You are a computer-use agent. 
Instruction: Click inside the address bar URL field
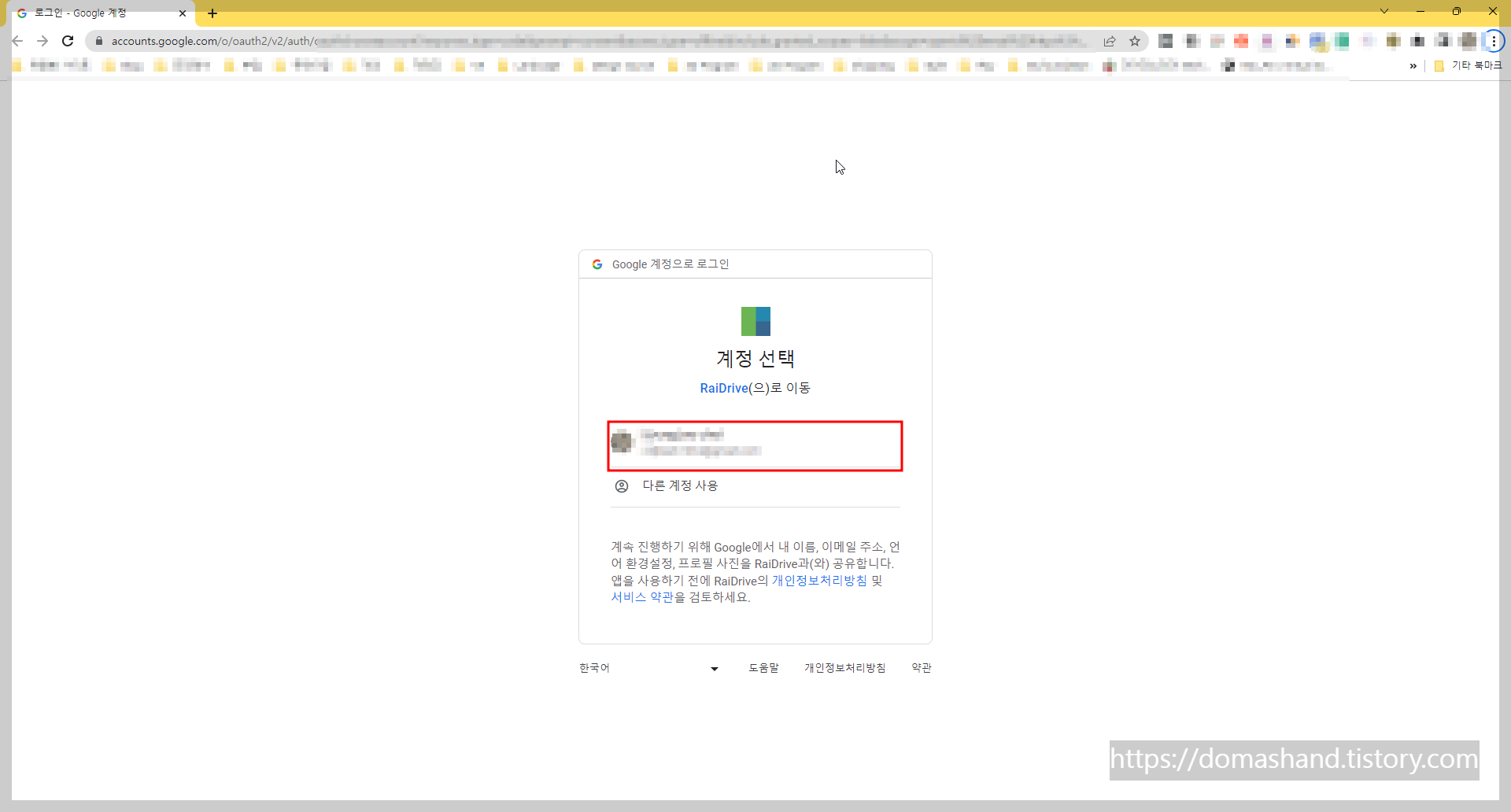(551, 41)
